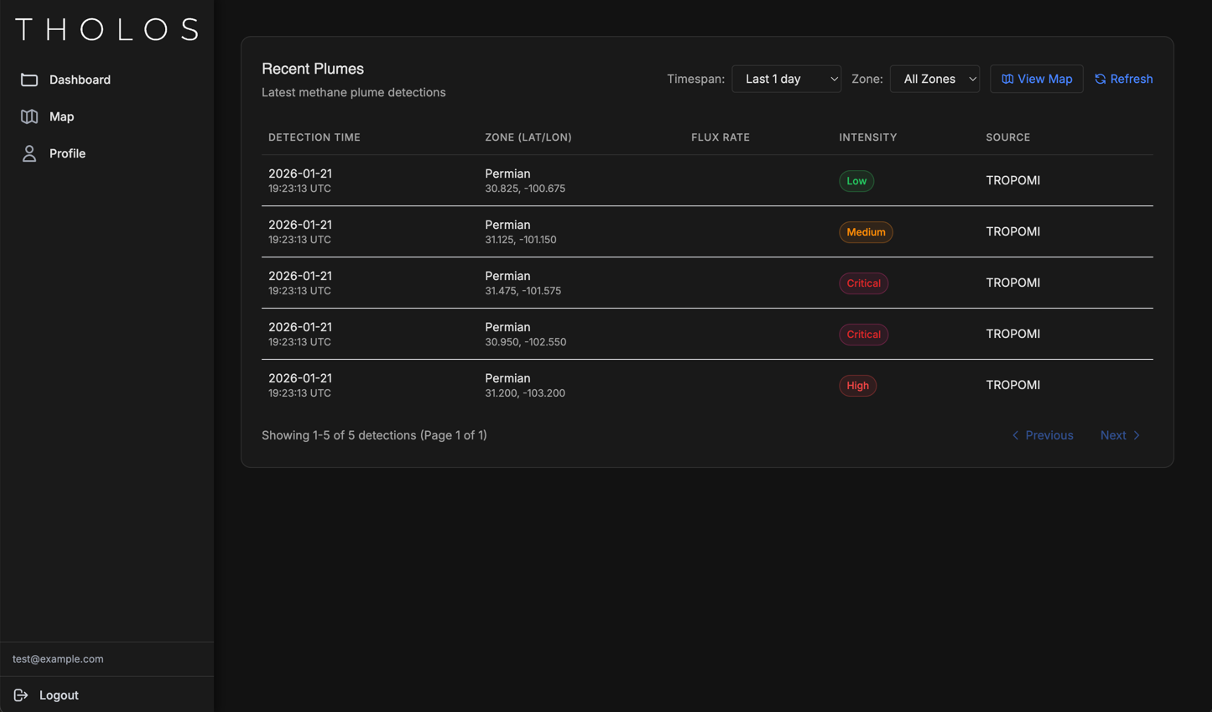Switch to the Map sidebar item
The width and height of the screenshot is (1212, 712).
[x=62, y=116]
